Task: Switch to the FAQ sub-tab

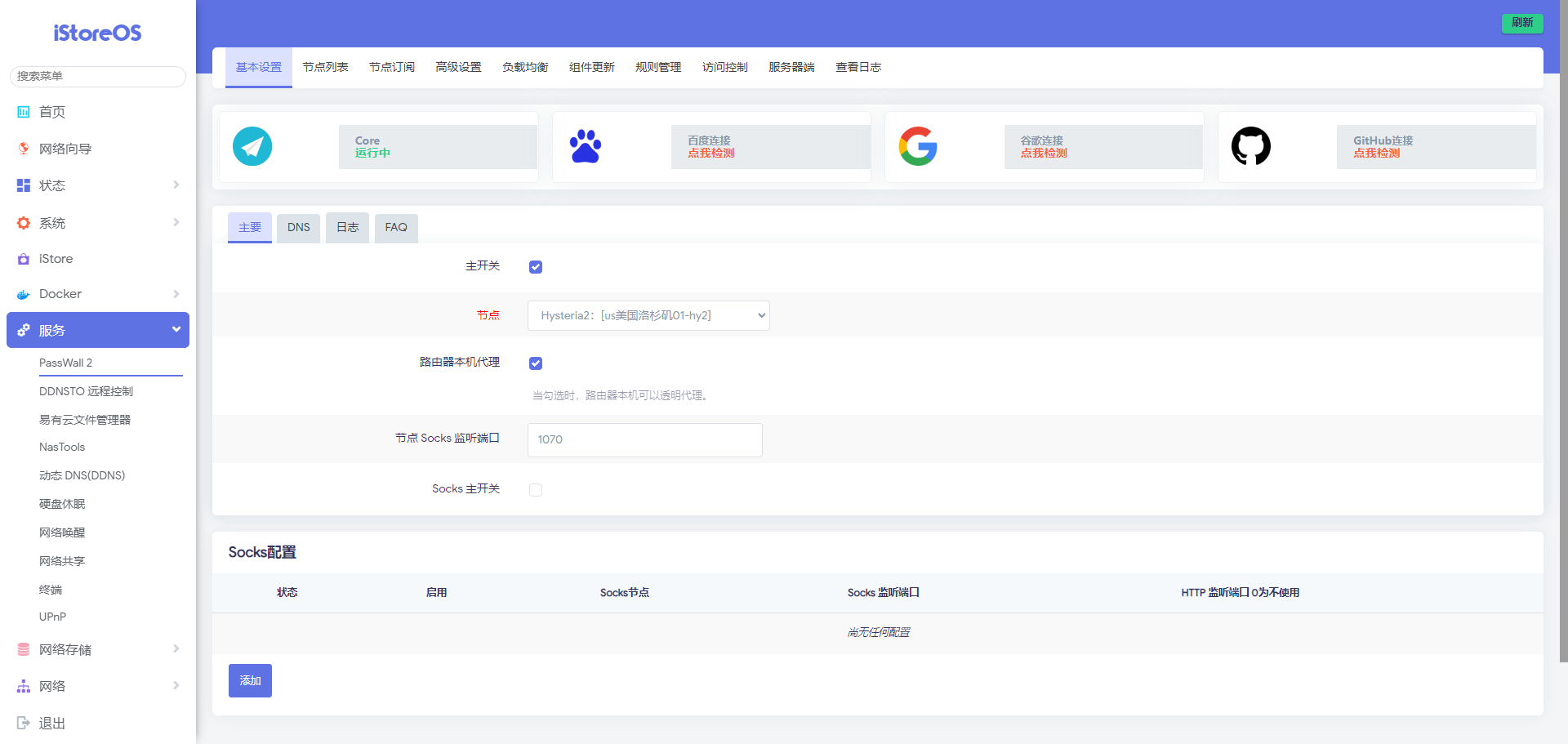Action: 396,227
